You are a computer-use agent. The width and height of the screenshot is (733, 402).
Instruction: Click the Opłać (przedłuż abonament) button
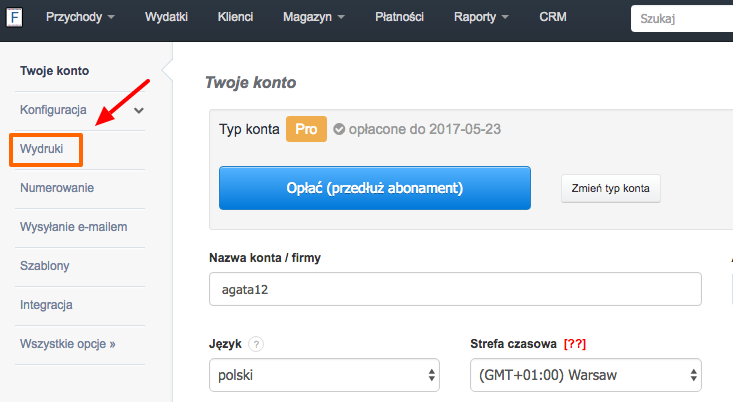click(374, 188)
